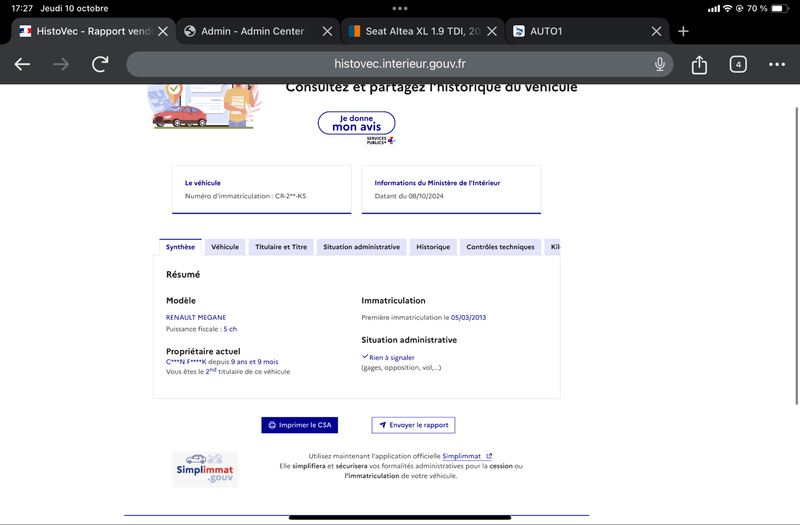
Task: Click the RENAULT MEGANE model text
Action: pyautogui.click(x=196, y=317)
